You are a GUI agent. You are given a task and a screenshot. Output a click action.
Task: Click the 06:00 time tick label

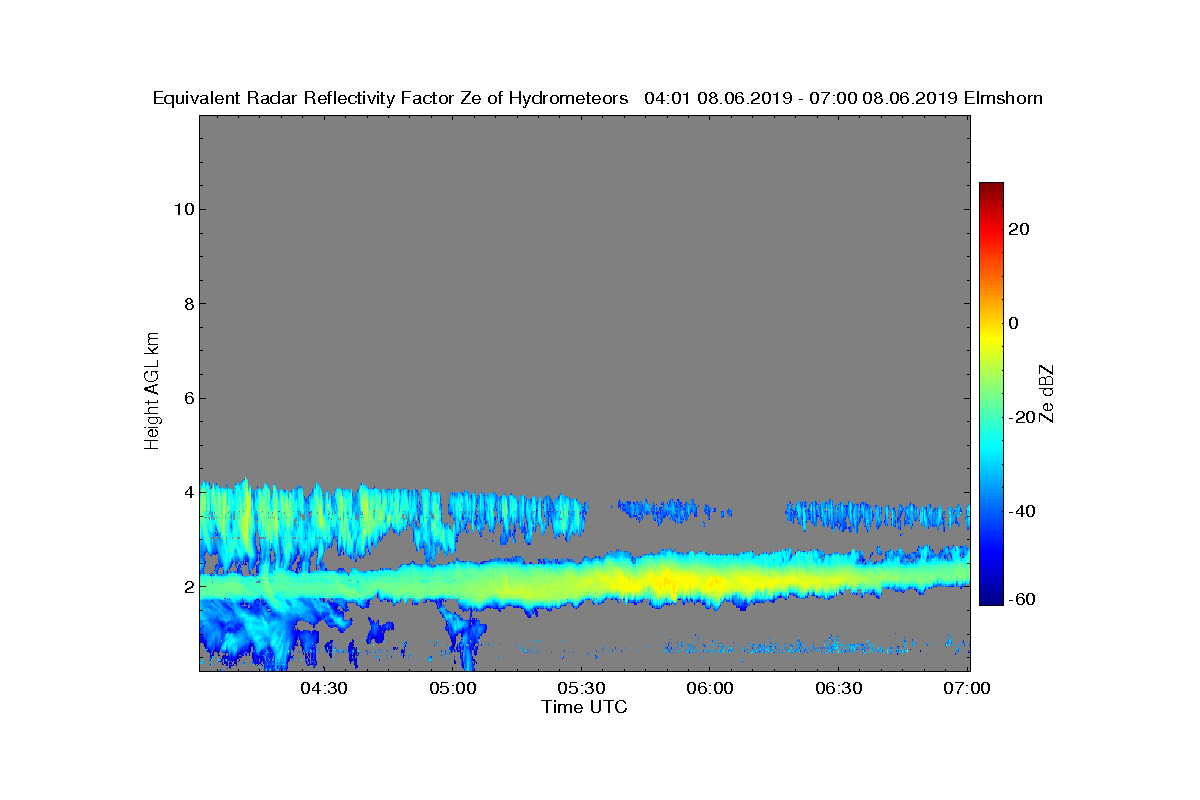[x=711, y=688]
